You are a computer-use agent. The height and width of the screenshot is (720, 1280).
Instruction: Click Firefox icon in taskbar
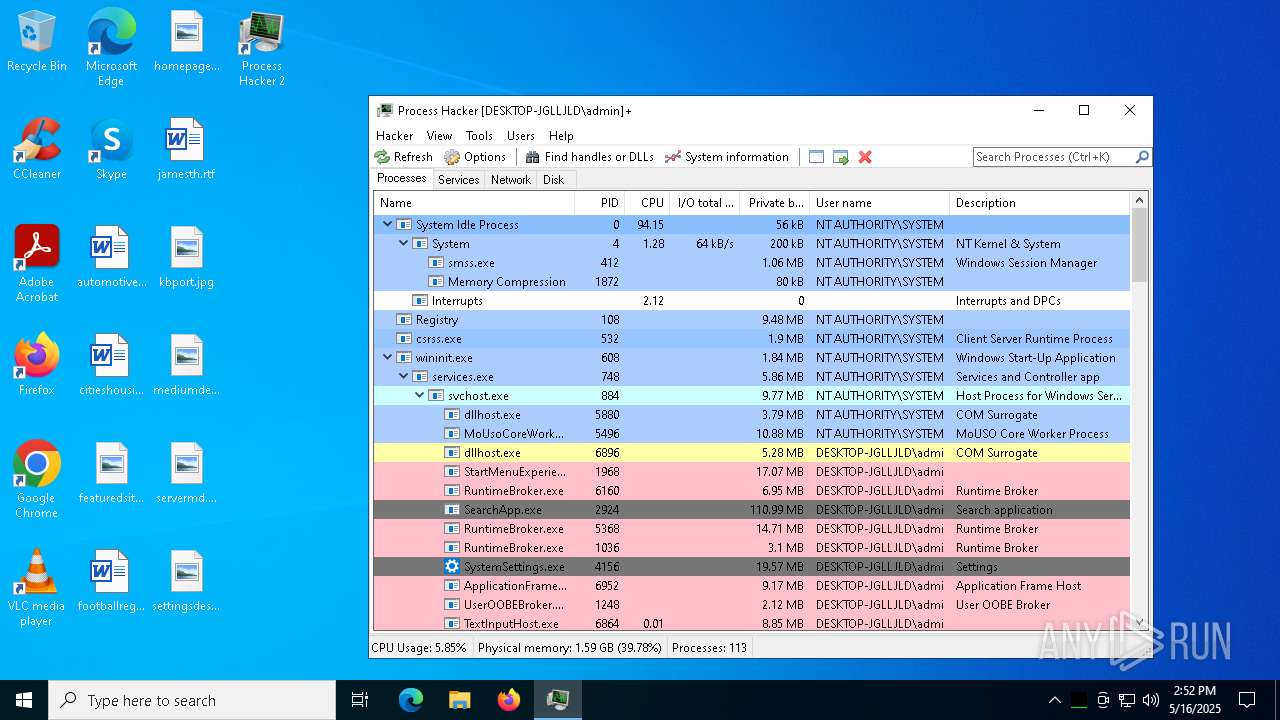click(x=508, y=700)
